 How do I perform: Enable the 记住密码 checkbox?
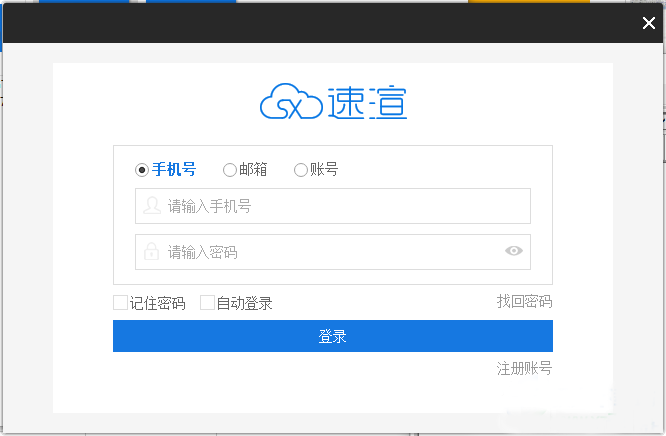point(121,303)
